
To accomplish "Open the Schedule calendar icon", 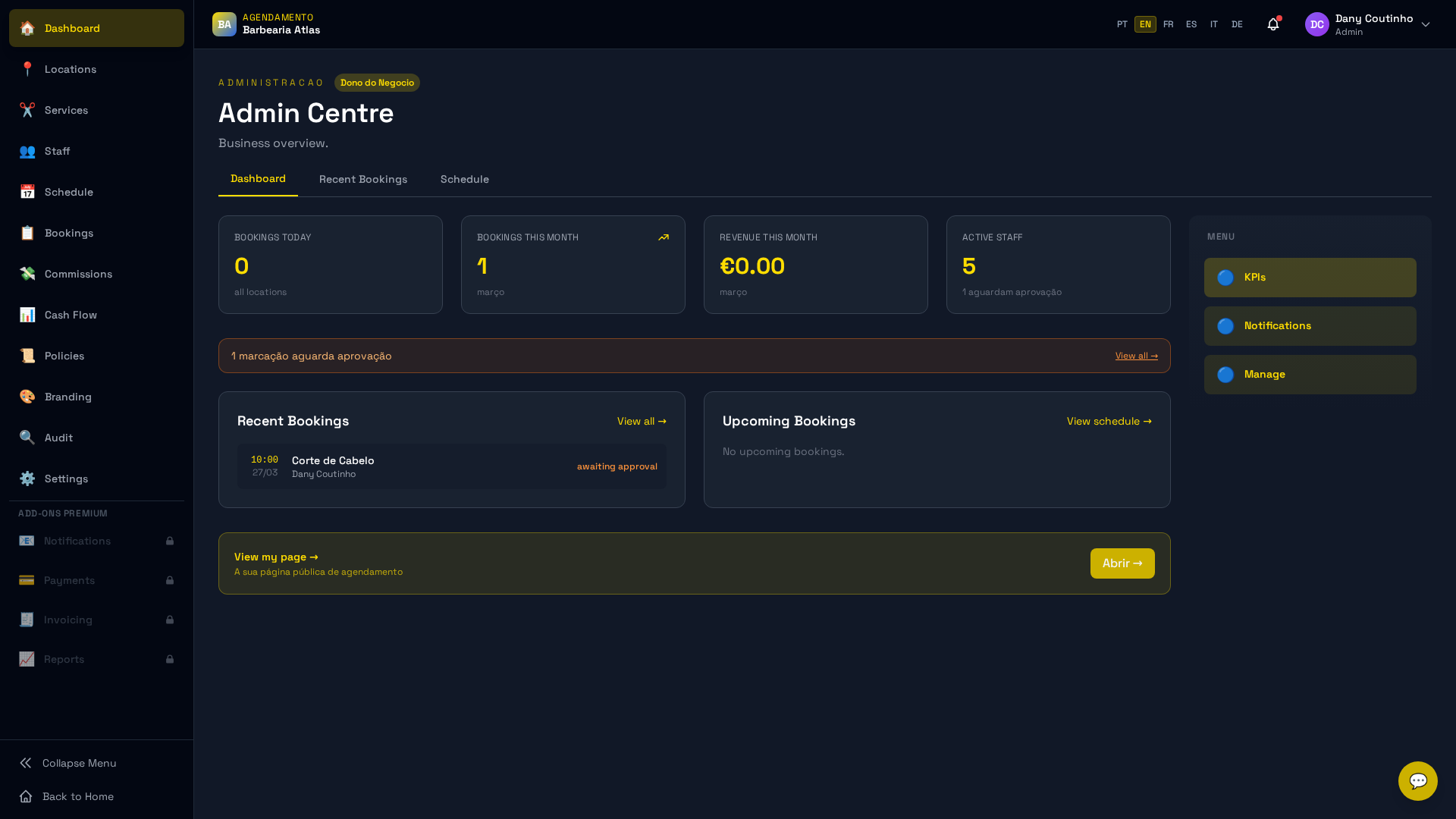I will (x=27, y=192).
